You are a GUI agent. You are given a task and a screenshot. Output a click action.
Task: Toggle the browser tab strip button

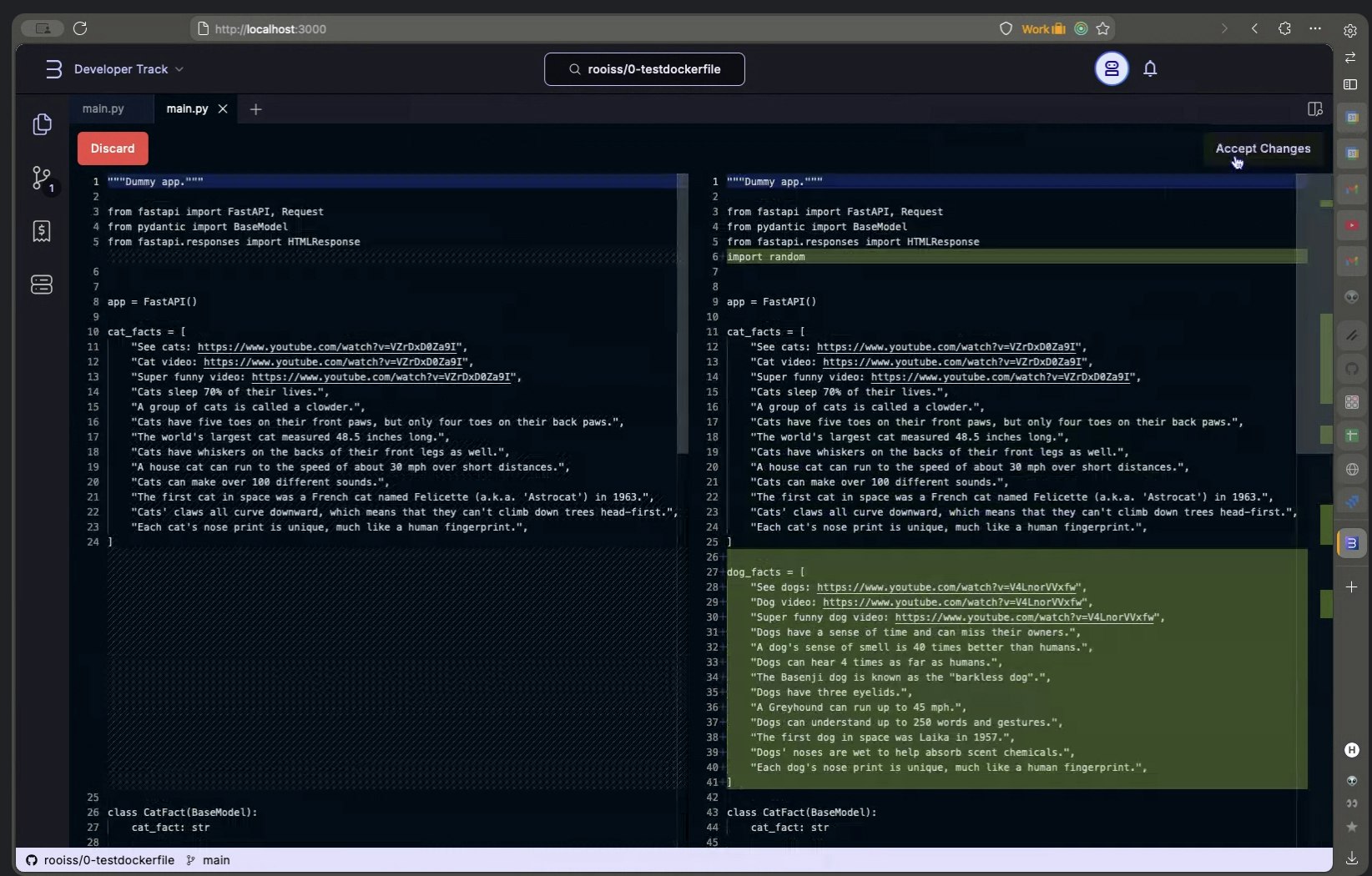tap(43, 28)
